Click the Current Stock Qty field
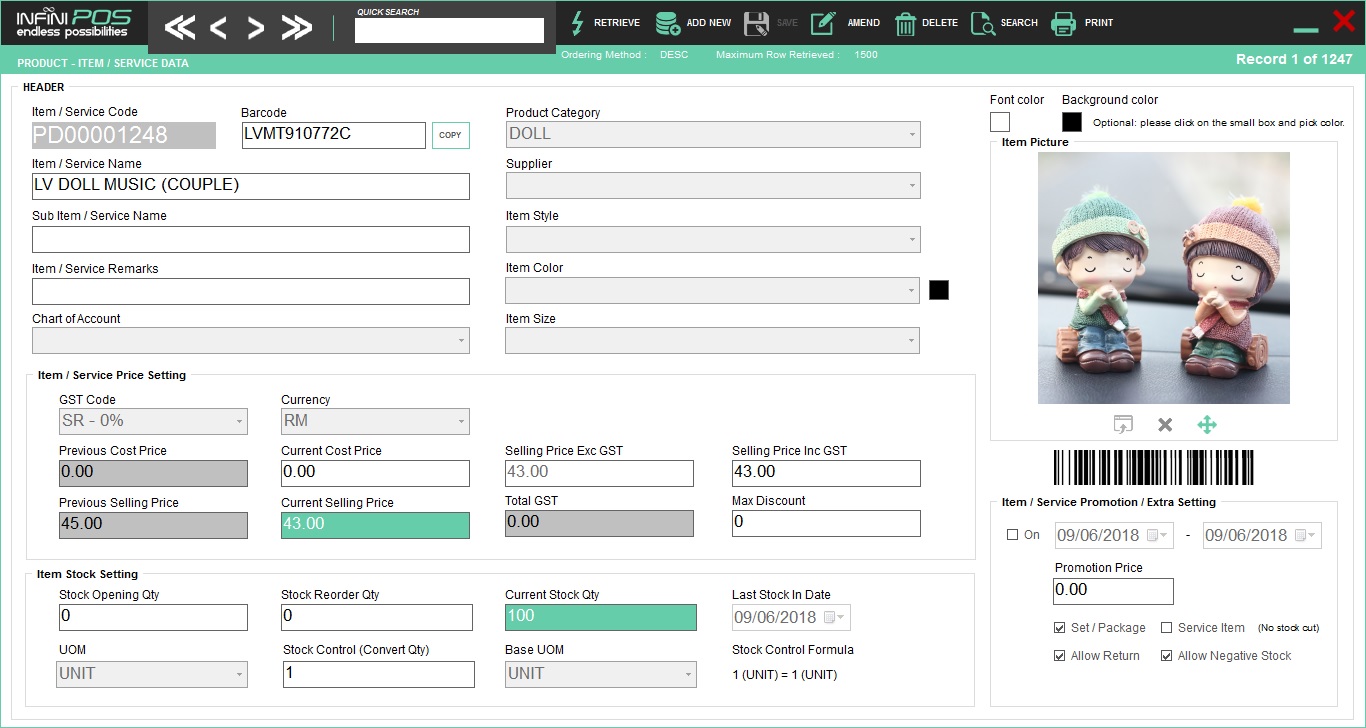The image size is (1366, 728). pos(601,617)
